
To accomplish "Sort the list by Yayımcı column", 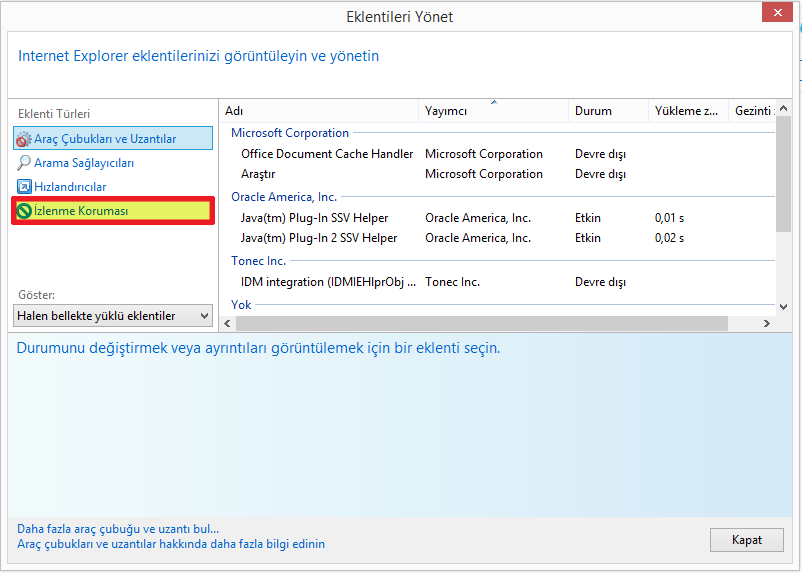I will (x=492, y=111).
